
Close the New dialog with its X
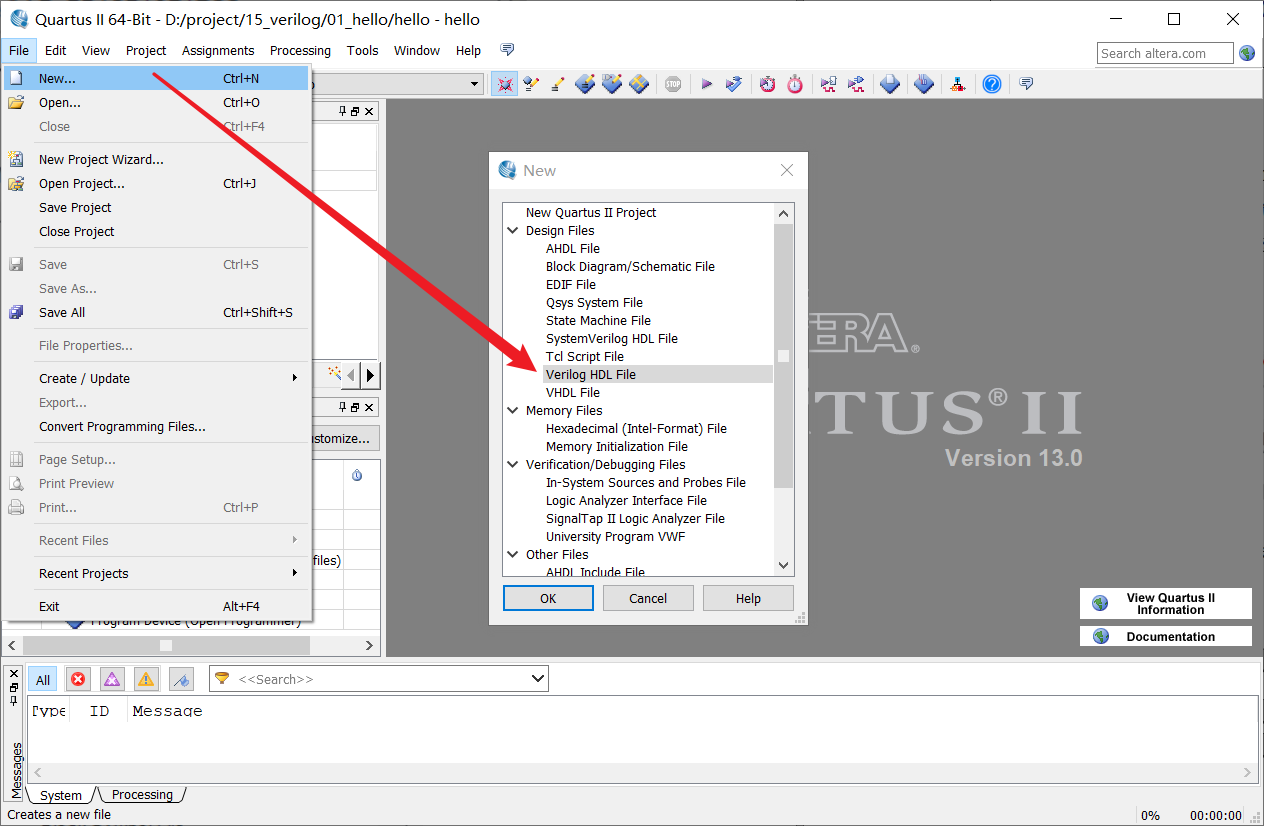click(x=787, y=170)
